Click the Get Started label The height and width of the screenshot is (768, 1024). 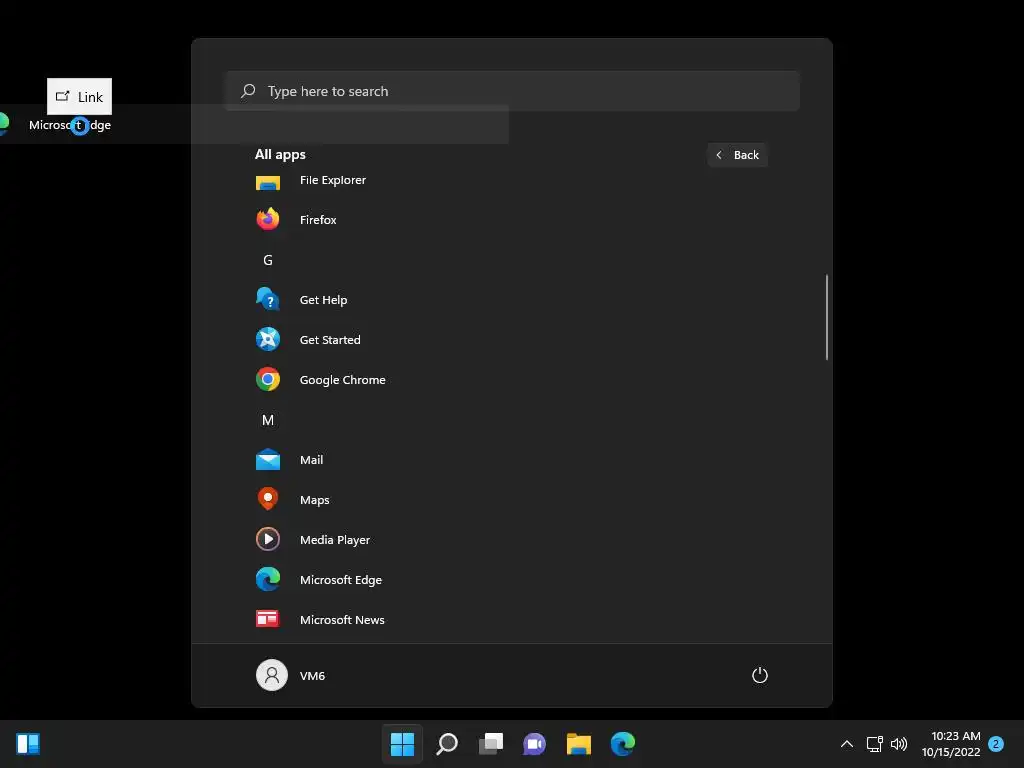pyautogui.click(x=330, y=340)
